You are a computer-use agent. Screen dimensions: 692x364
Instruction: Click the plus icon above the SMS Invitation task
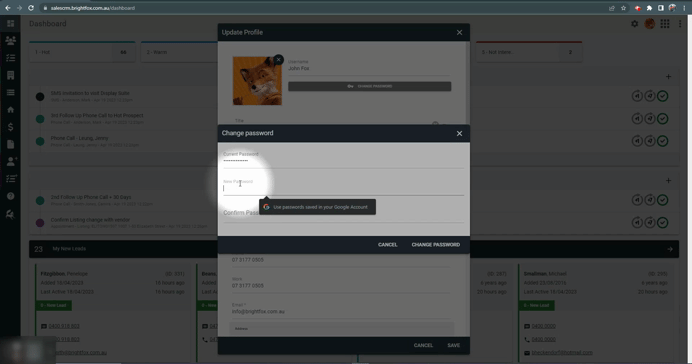[668, 77]
